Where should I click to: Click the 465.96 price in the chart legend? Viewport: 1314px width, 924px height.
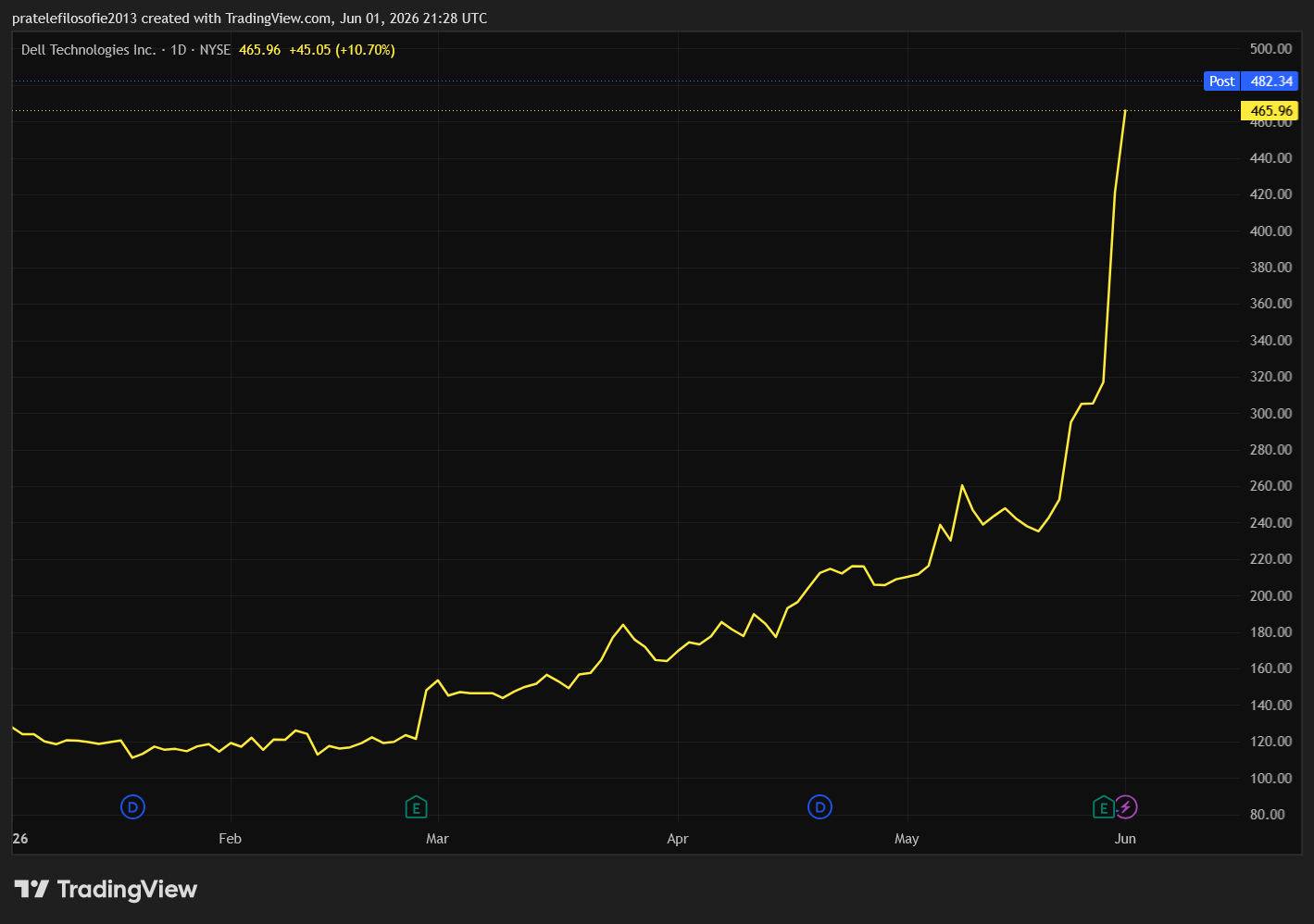point(259,50)
